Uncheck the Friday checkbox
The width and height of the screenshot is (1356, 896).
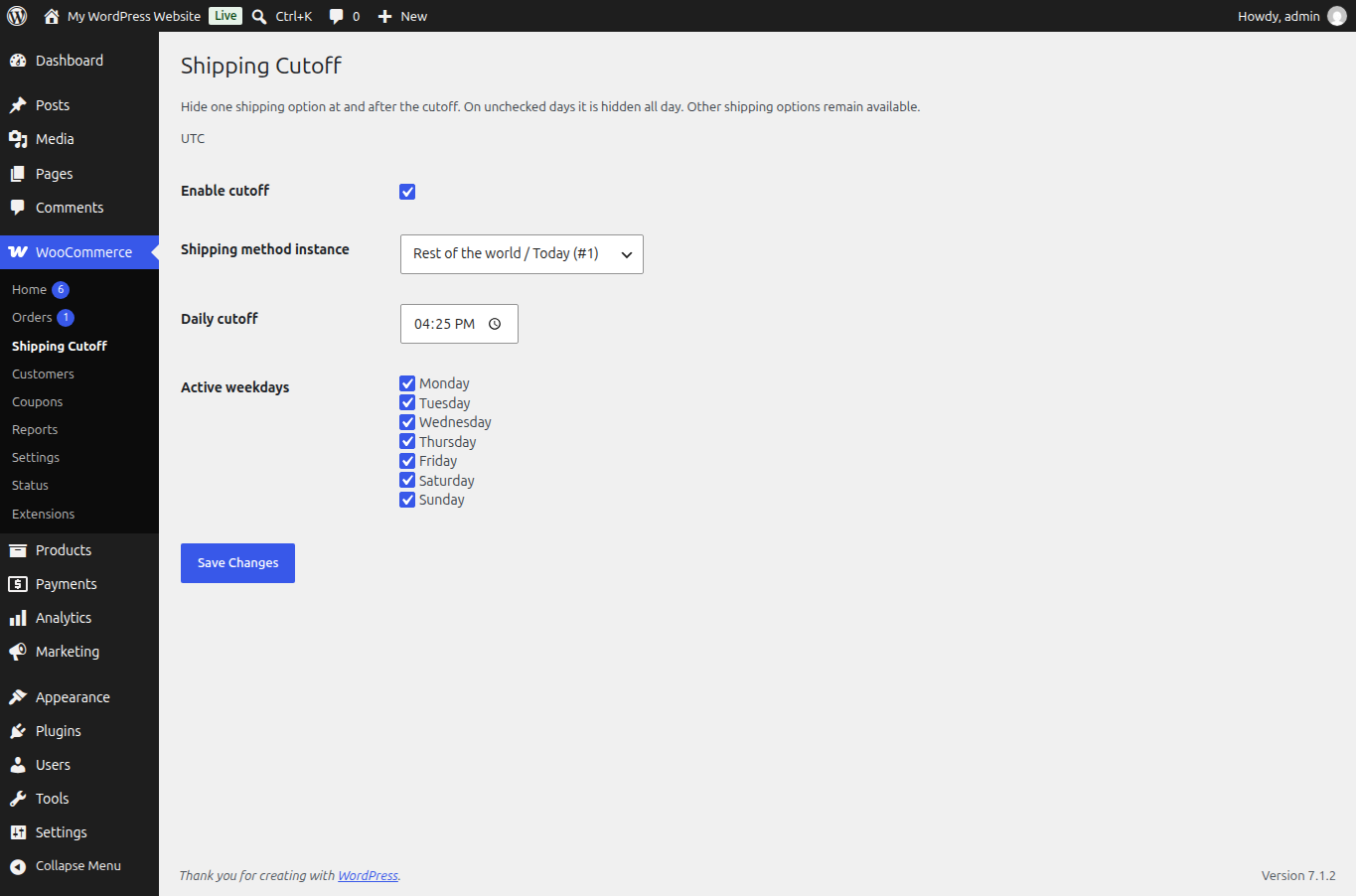coord(407,461)
